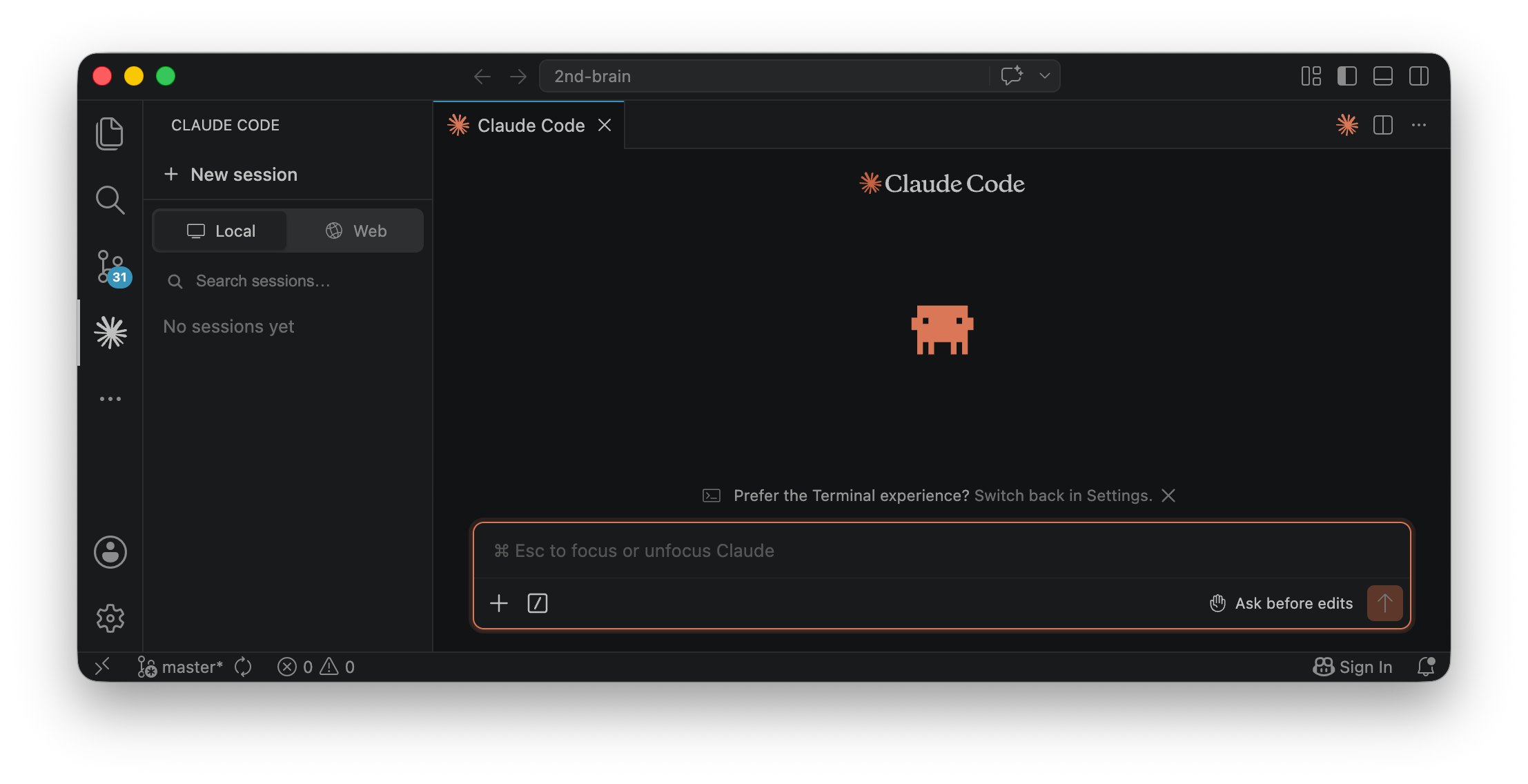
Task: Focus the Search sessions field
Action: point(288,281)
